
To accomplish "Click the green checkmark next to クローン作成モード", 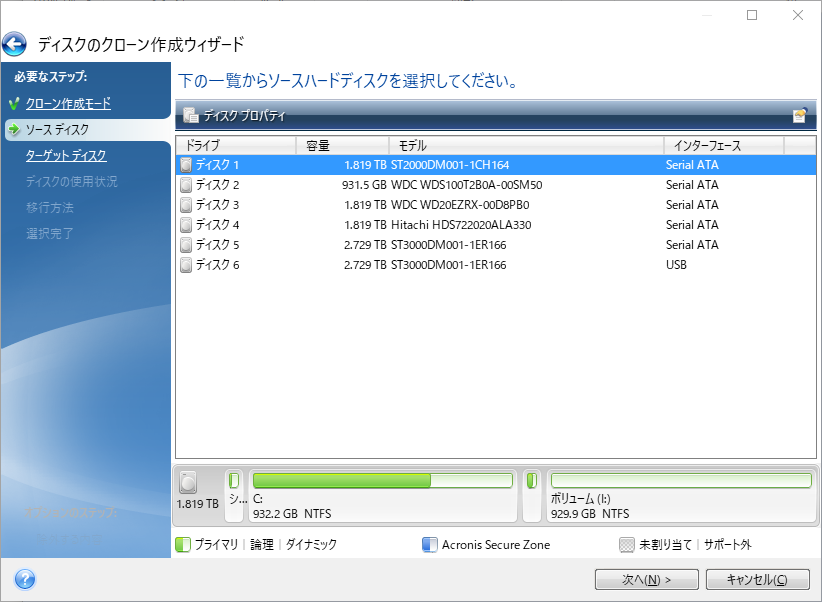I will tap(14, 103).
